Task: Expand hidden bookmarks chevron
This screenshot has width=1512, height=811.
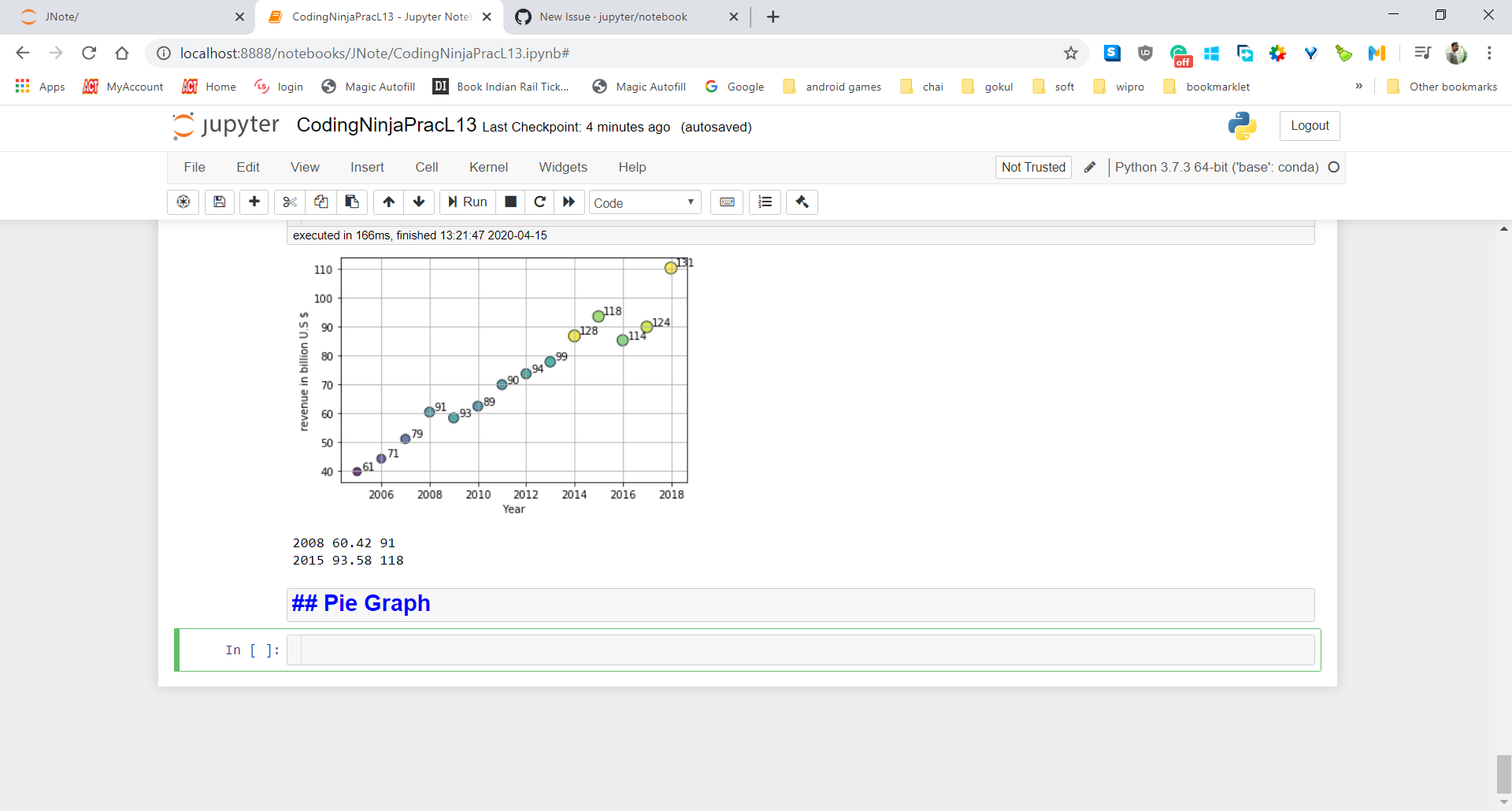Action: [1358, 86]
